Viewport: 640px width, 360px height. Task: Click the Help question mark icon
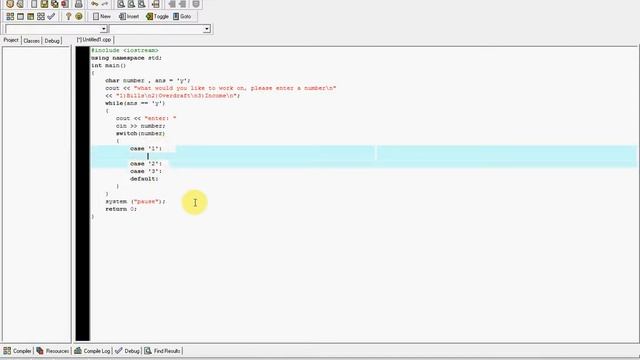click(x=69, y=16)
